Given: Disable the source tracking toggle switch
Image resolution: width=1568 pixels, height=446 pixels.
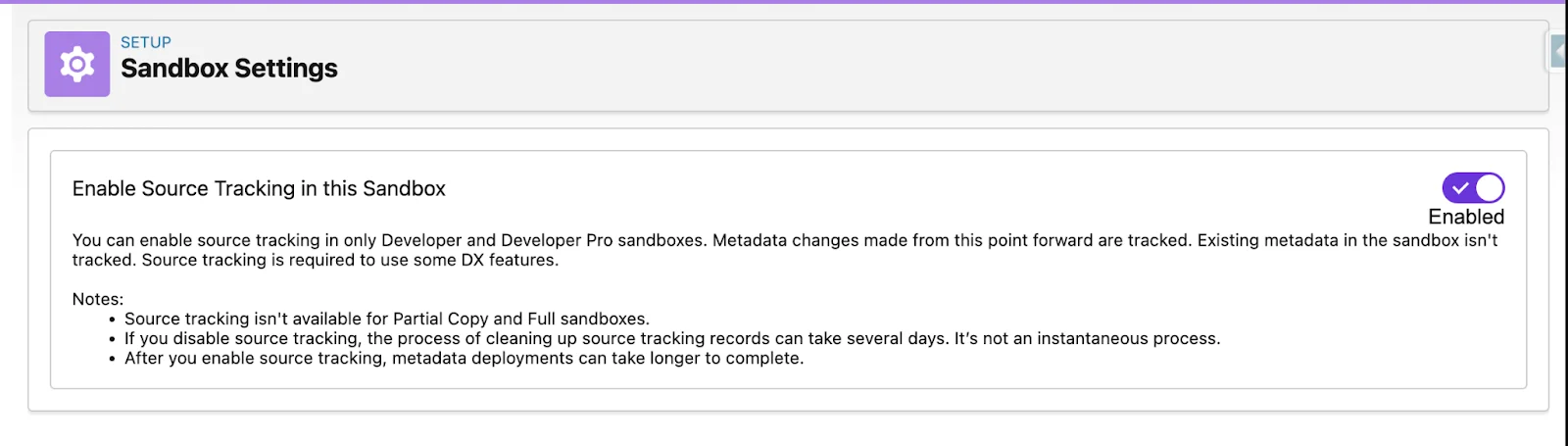Looking at the screenshot, I should (1472, 187).
